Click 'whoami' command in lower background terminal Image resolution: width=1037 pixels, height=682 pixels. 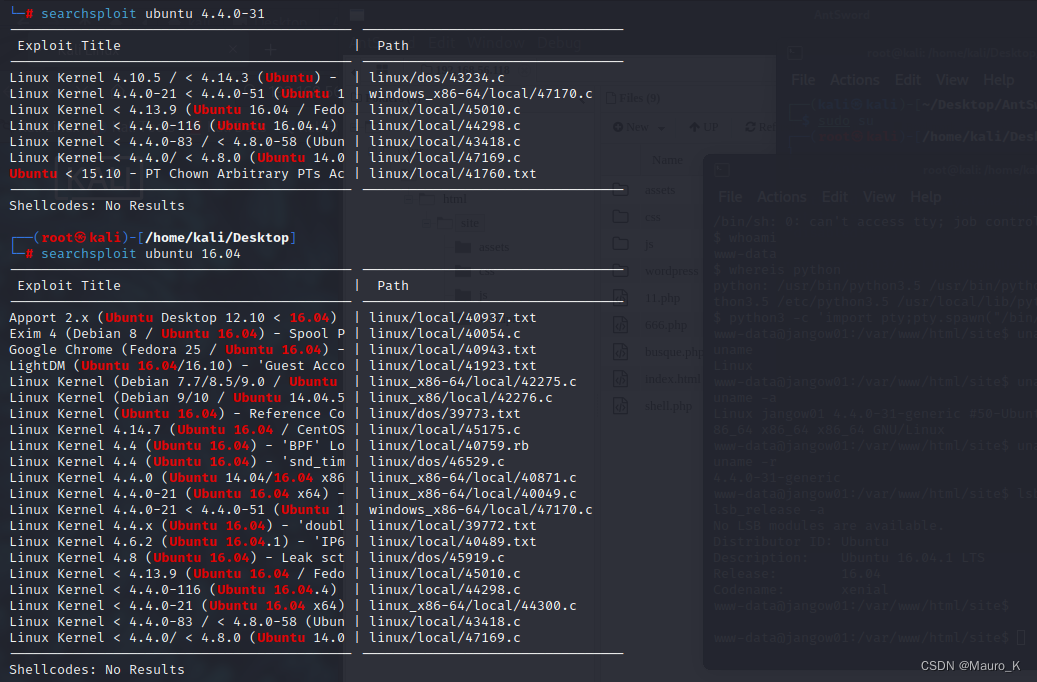click(752, 237)
